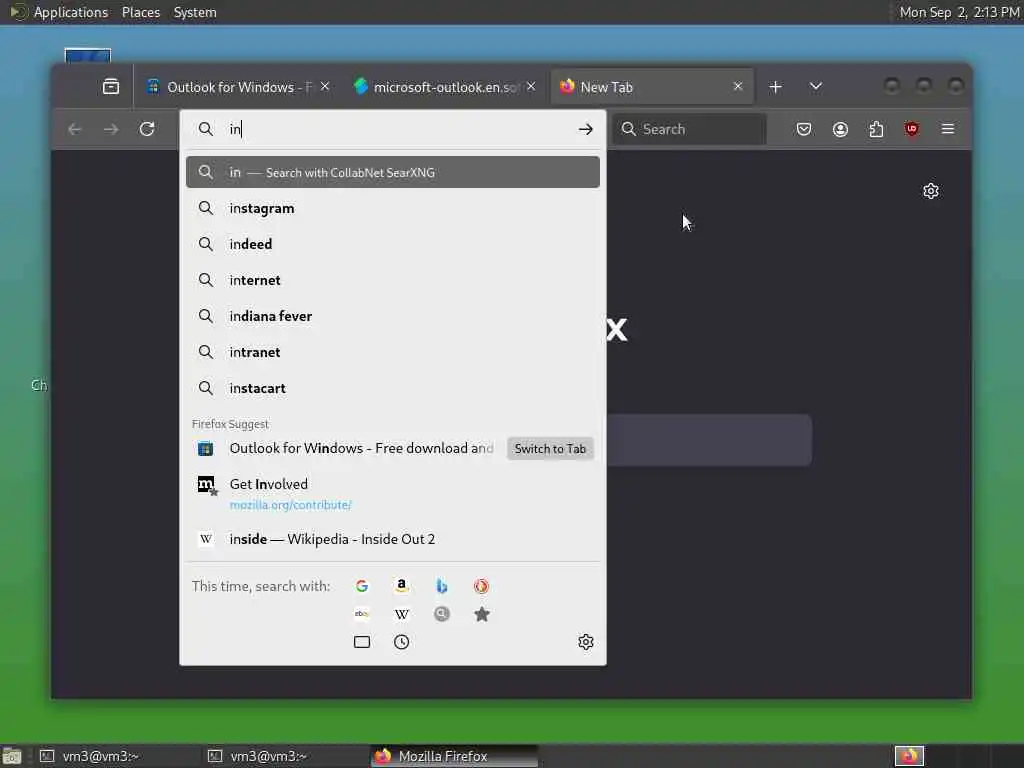Image resolution: width=1024 pixels, height=768 pixels.
Task: Click the Switch to Tab button
Action: [x=550, y=449]
